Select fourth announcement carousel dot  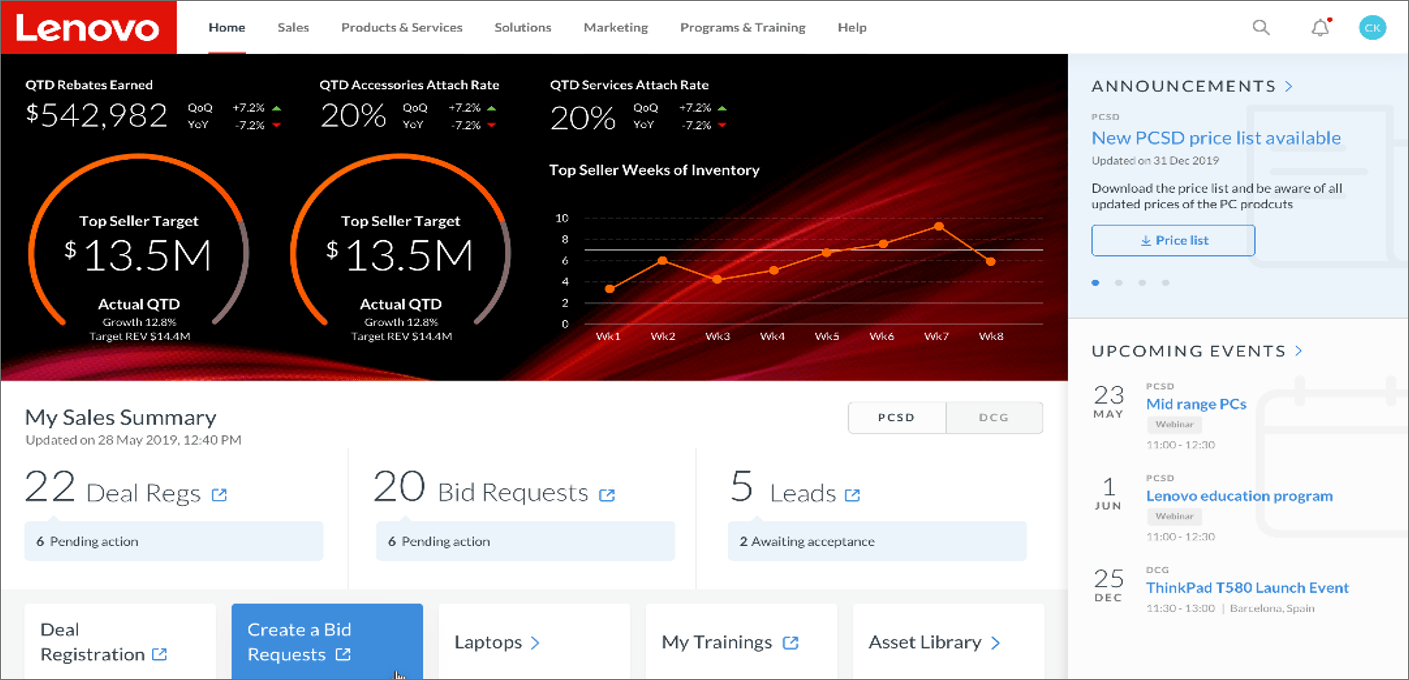1165,283
